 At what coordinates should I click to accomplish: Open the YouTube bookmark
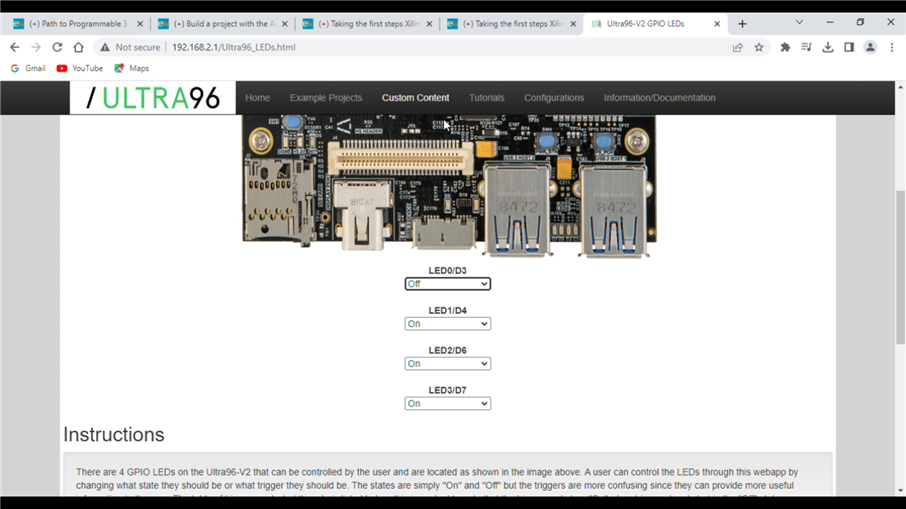tap(80, 68)
